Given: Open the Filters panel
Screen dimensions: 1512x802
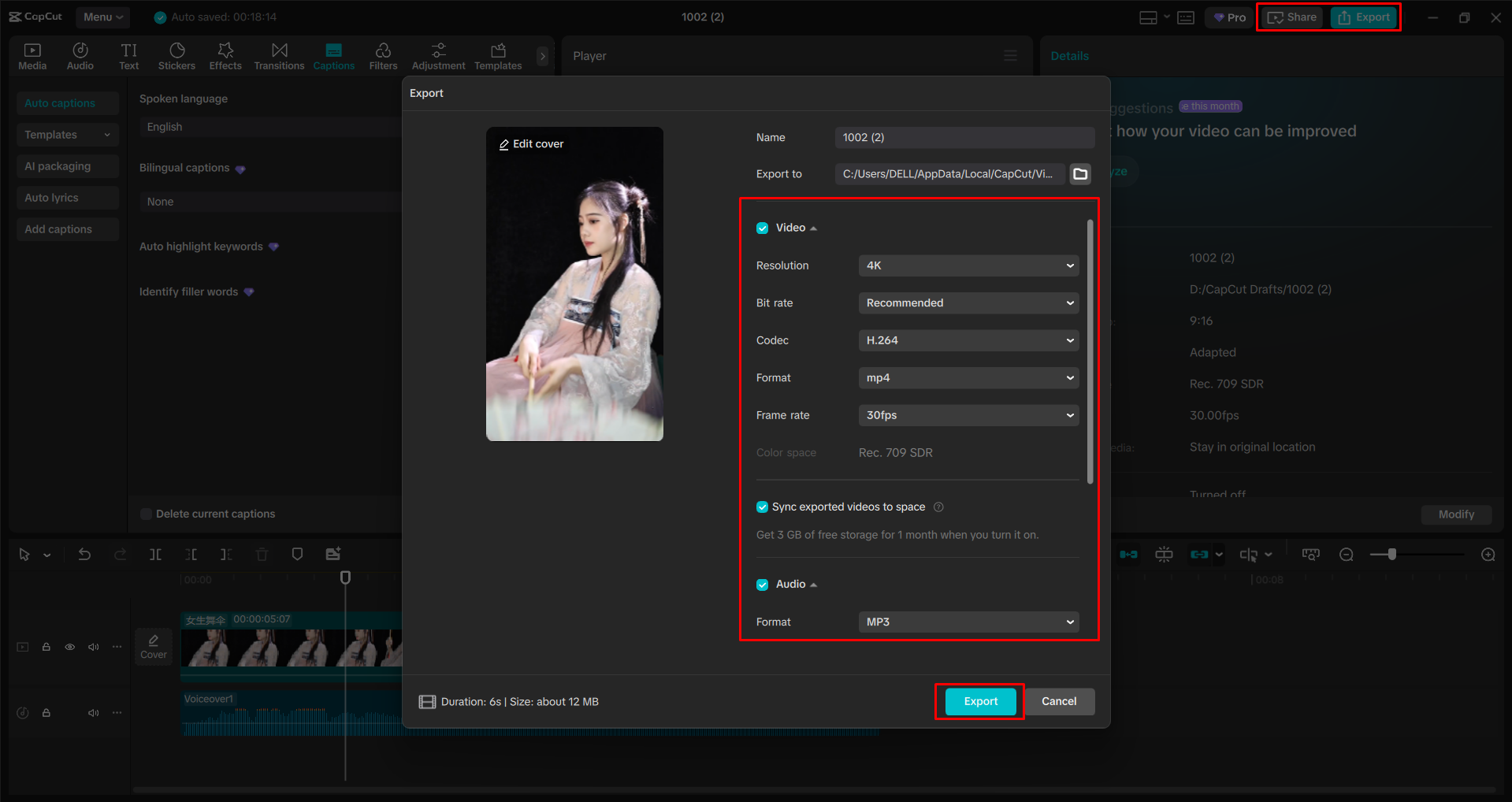Looking at the screenshot, I should 383,55.
